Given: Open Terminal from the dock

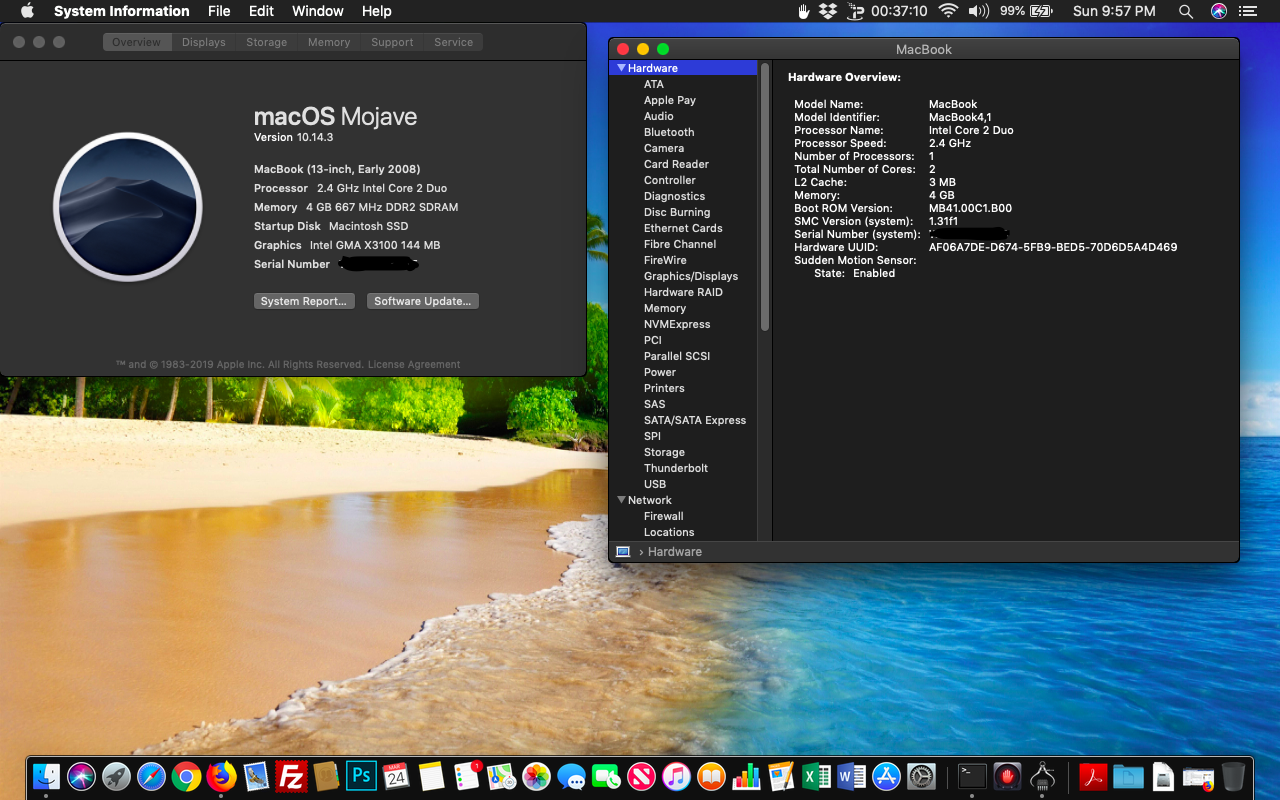Looking at the screenshot, I should click(x=972, y=776).
